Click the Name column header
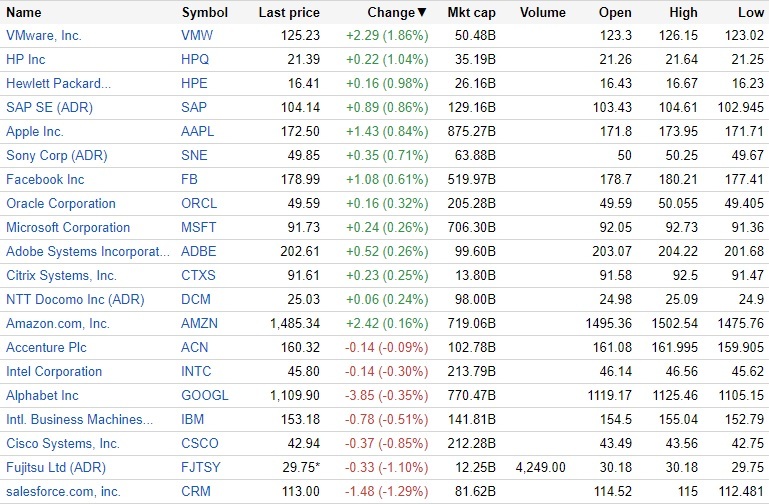Viewport: 769px width, 504px height. coord(25,13)
